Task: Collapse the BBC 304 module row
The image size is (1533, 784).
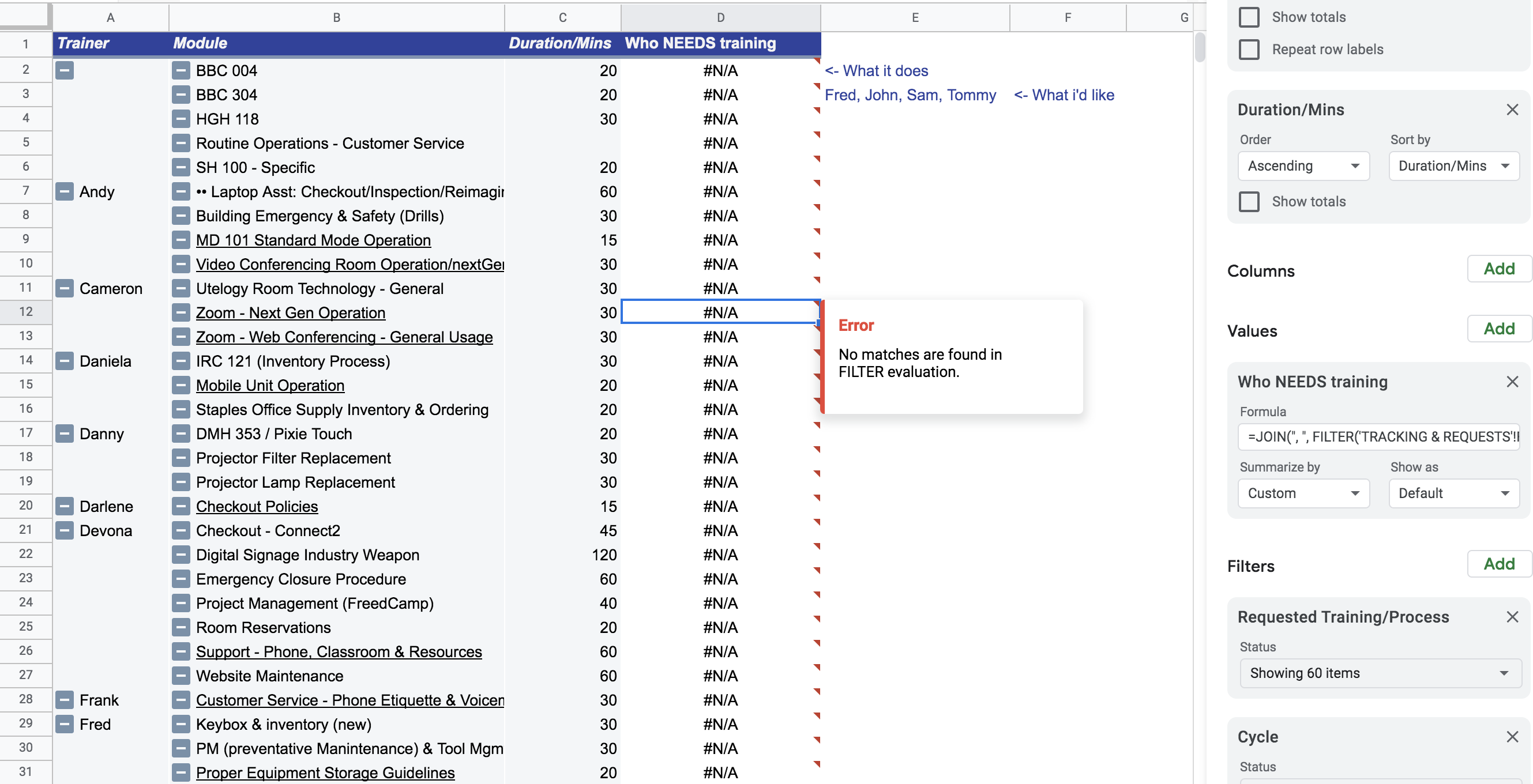Action: pos(181,95)
